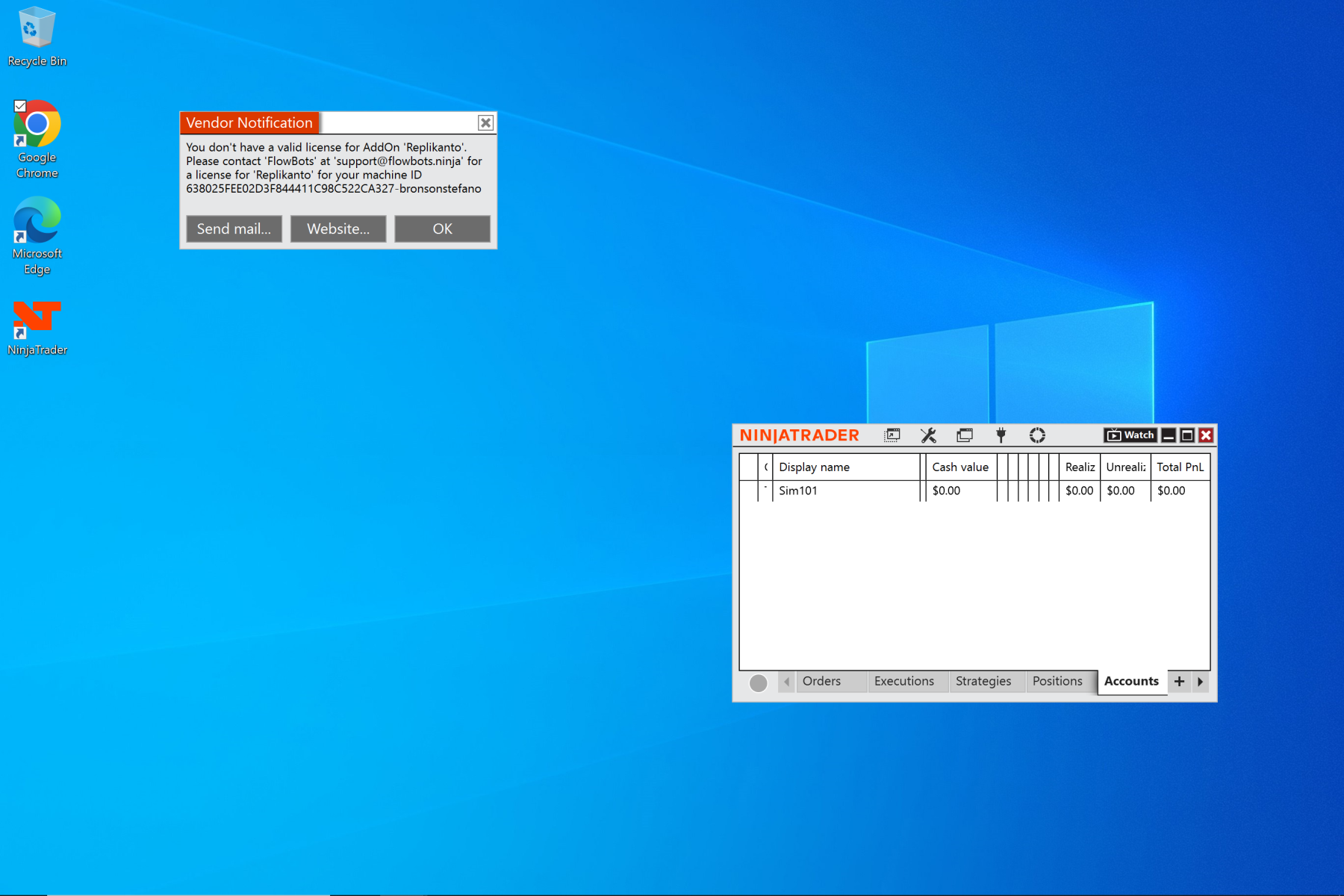This screenshot has height=896, width=1344.
Task: Add a new tab with the plus button
Action: tap(1179, 682)
